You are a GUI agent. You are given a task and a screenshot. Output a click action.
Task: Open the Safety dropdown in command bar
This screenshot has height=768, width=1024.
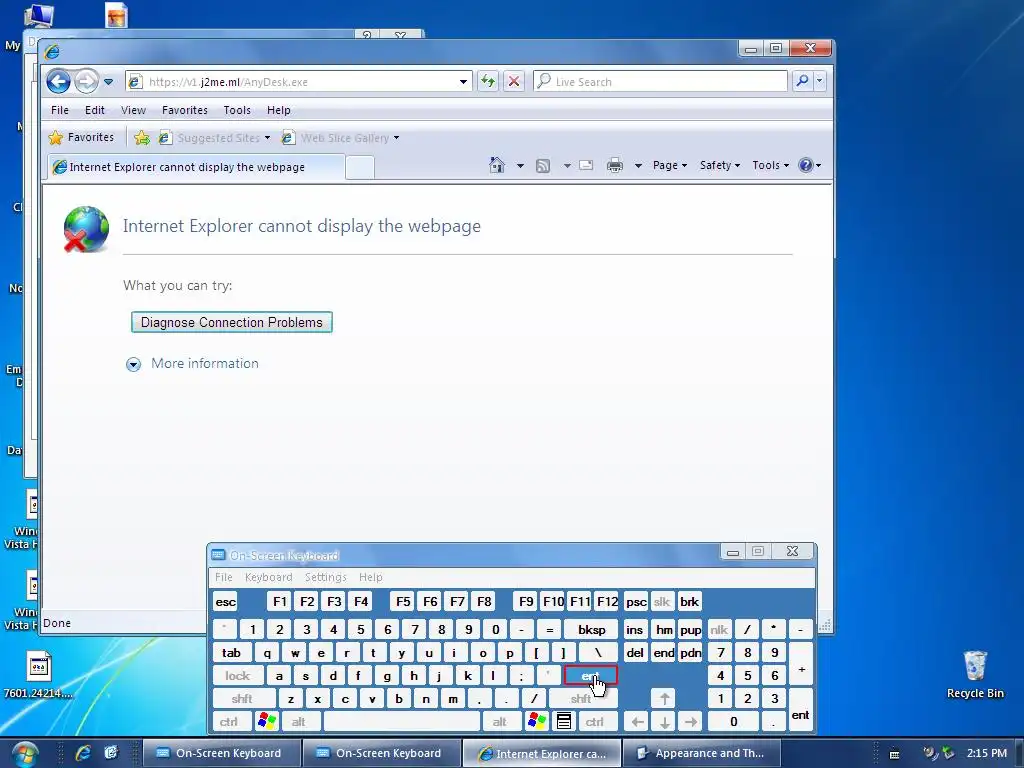tap(720, 165)
